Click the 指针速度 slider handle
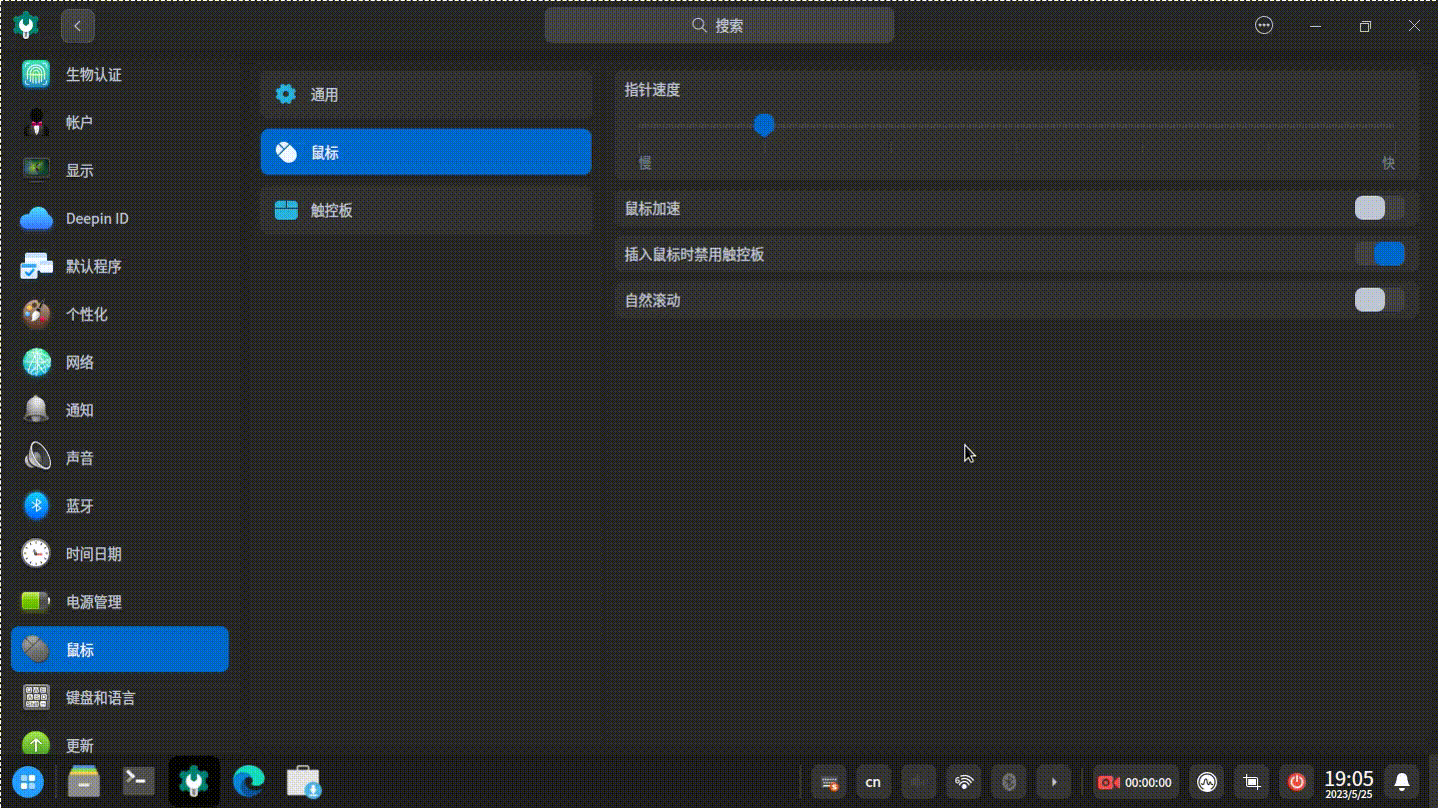Viewport: 1438px width, 808px height. [764, 125]
